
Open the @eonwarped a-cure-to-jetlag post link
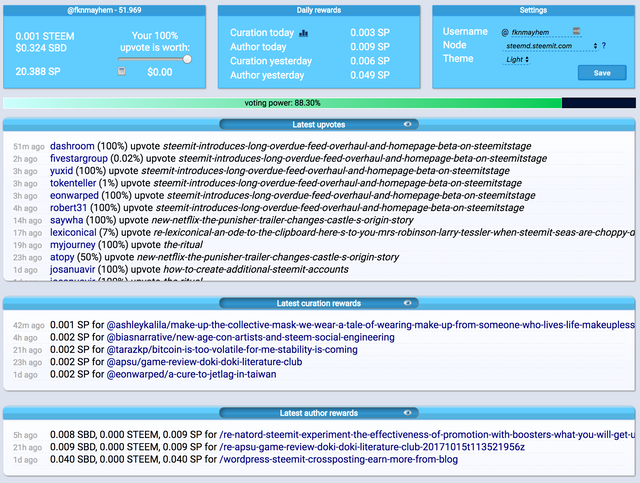tap(191, 374)
